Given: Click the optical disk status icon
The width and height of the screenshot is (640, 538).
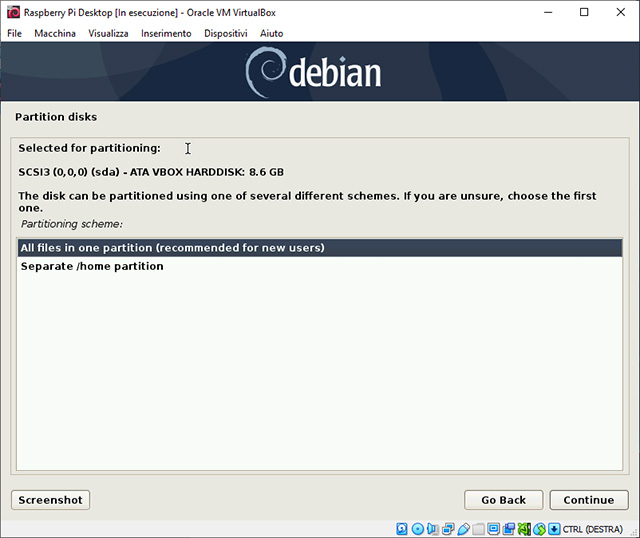Looking at the screenshot, I should 417,528.
